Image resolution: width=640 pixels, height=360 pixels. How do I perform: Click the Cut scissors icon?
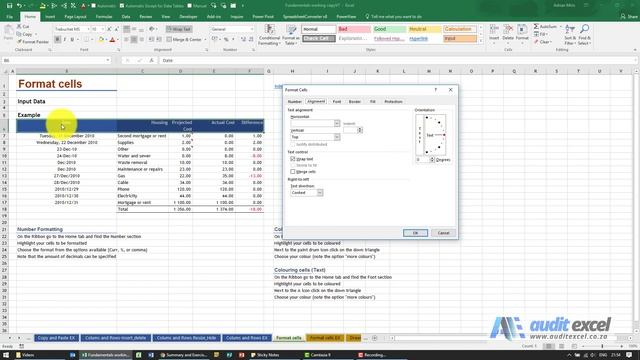pos(19,27)
